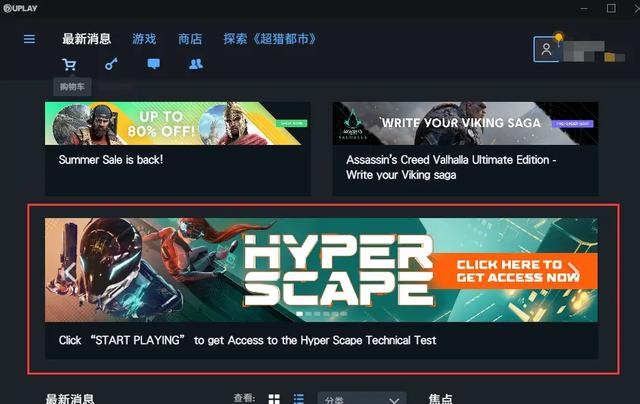Image resolution: width=640 pixels, height=404 pixels.
Task: Open the shopping cart icon
Action: click(x=69, y=64)
